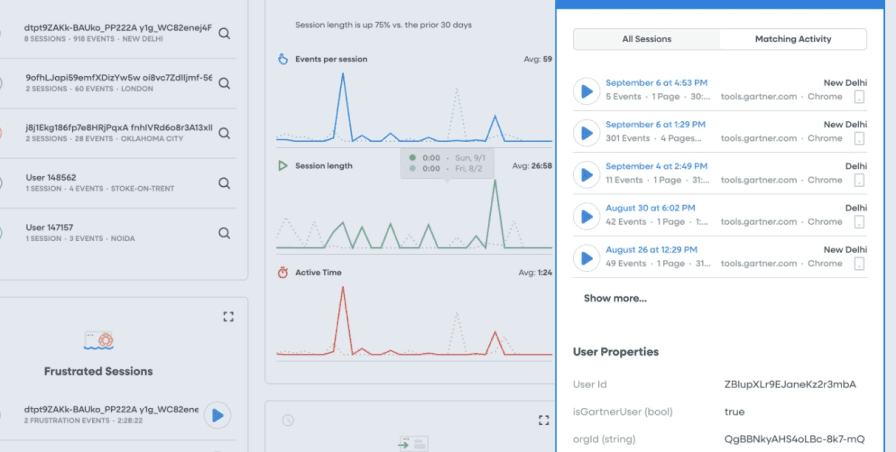Viewport: 896px width, 452px height.
Task: Click the Active Time stopwatch icon
Action: (x=282, y=273)
